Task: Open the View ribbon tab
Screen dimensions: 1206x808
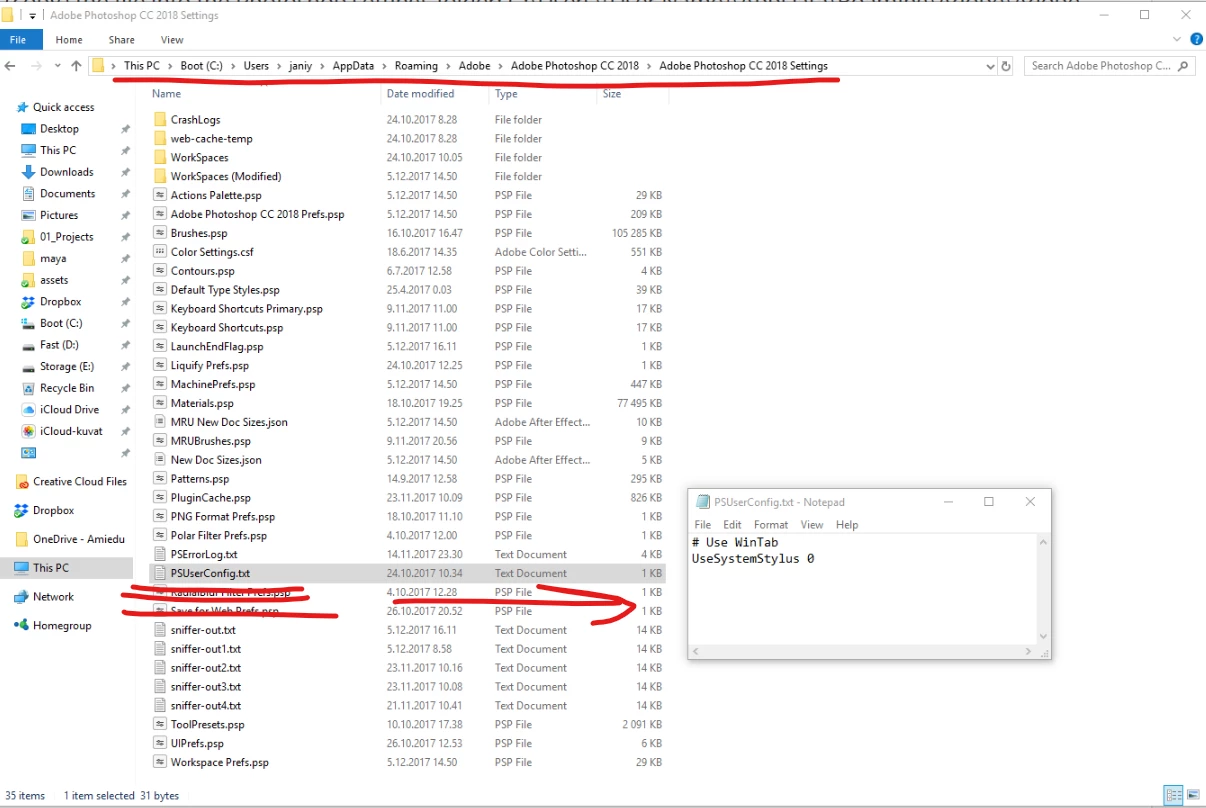Action: coord(172,40)
